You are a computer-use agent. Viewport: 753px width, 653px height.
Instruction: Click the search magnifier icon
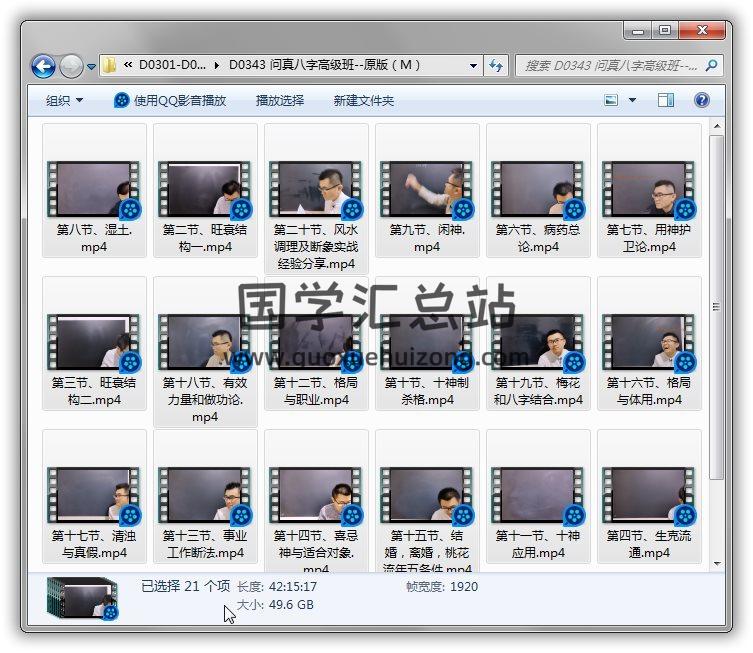[712, 66]
